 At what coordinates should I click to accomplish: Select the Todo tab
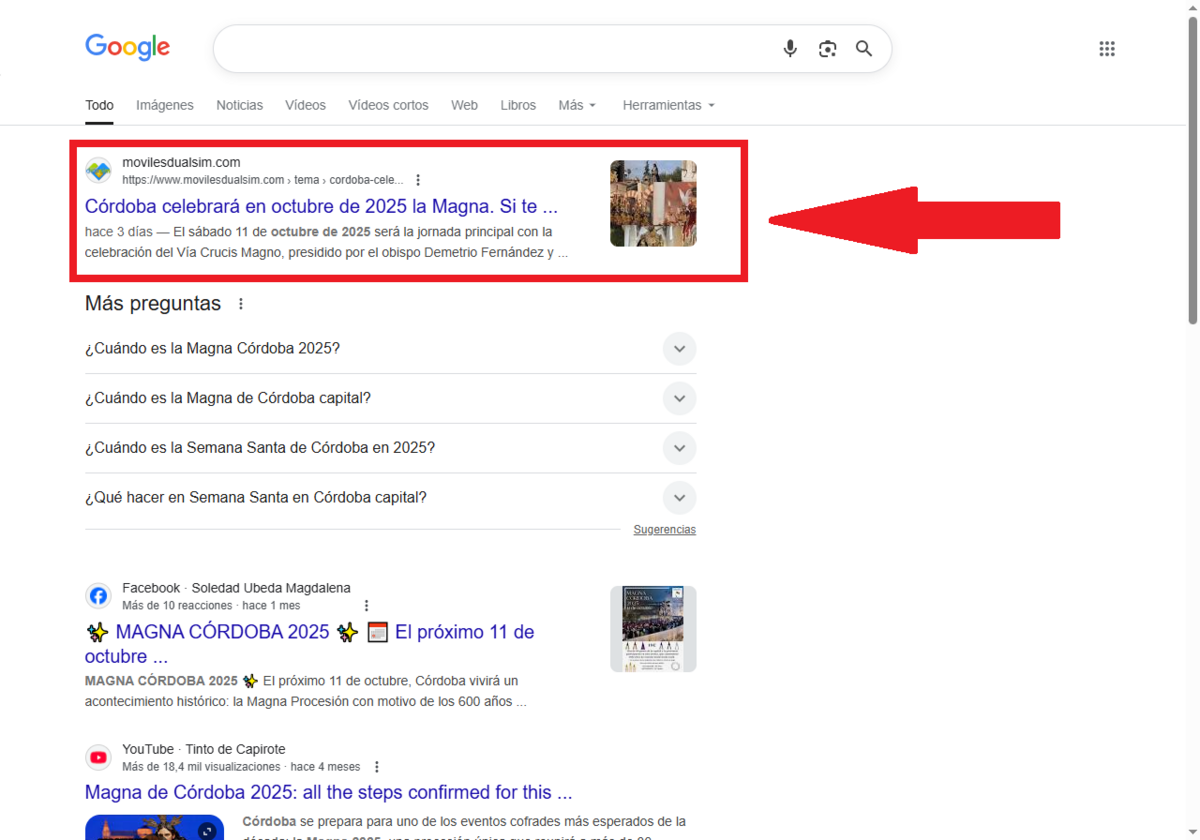[x=99, y=105]
